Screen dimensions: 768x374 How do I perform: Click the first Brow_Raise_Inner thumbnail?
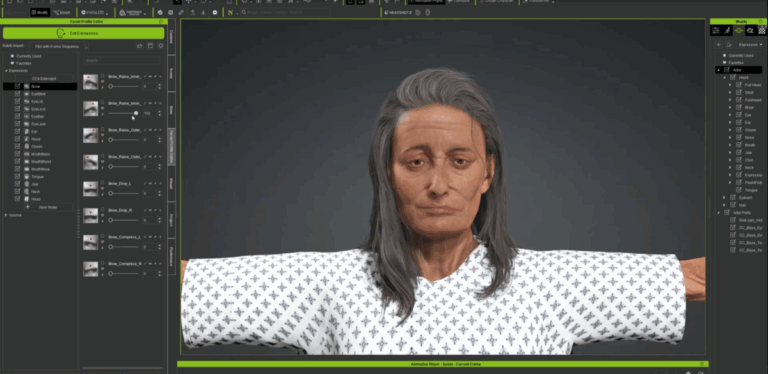[91, 82]
